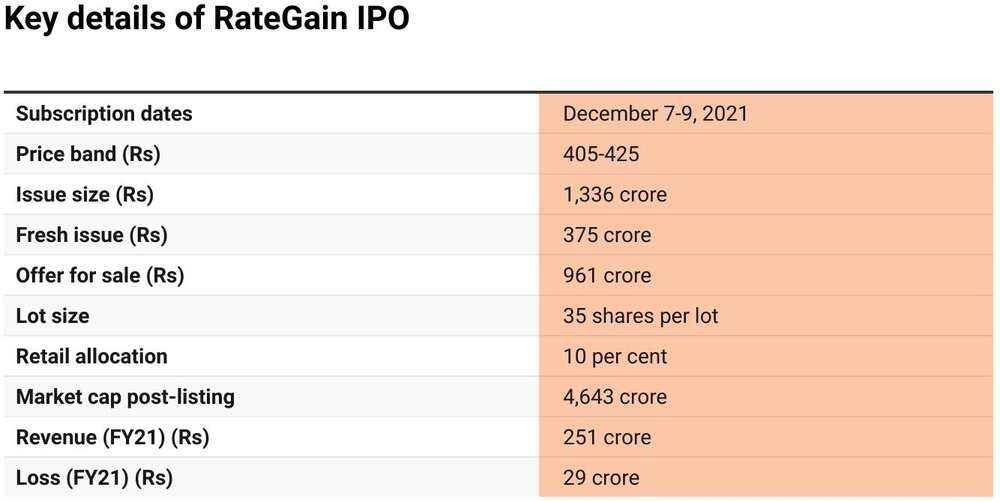Select the Retail allocation label
The width and height of the screenshot is (1000, 502).
92,357
